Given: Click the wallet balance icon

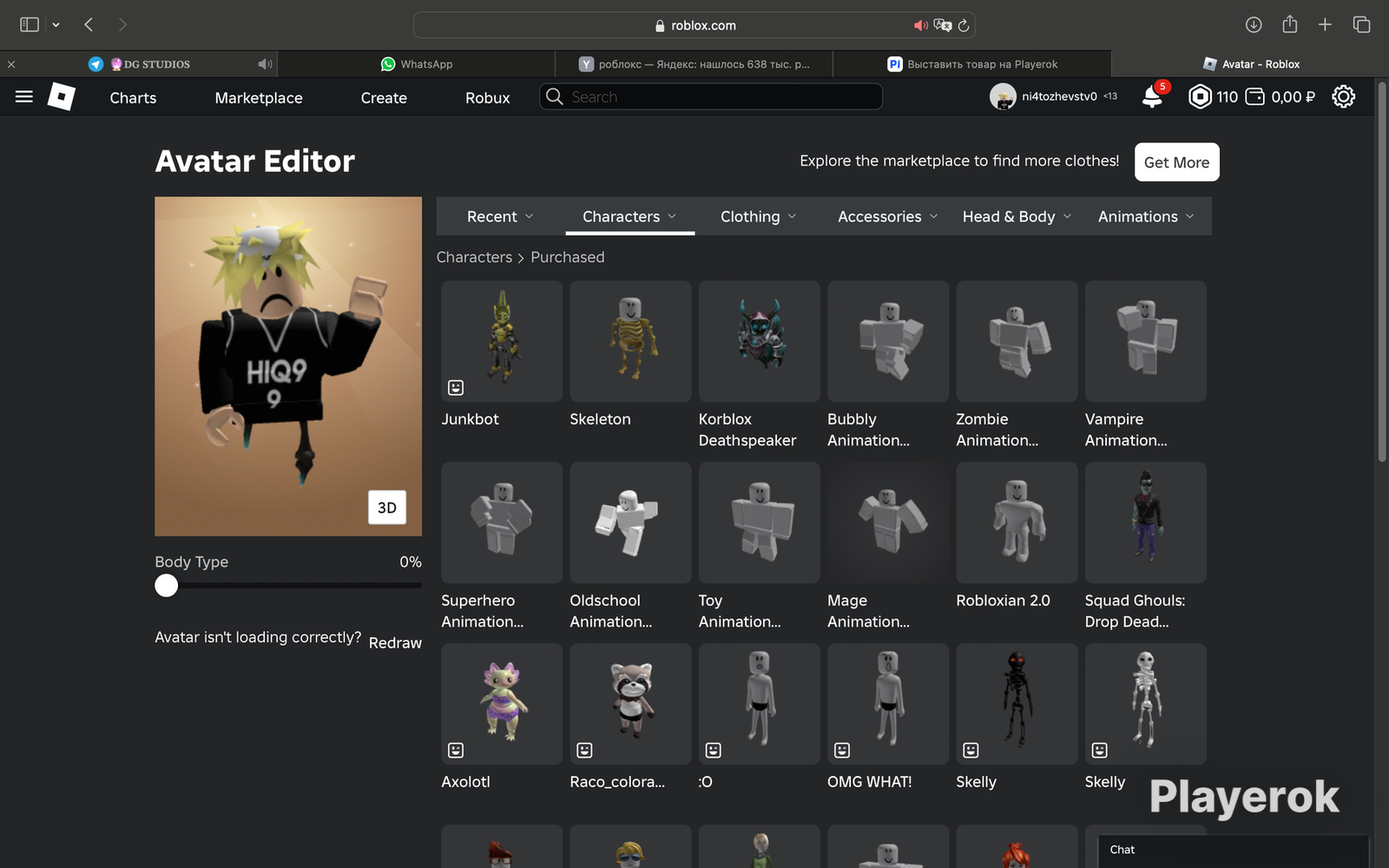Looking at the screenshot, I should 1254,96.
